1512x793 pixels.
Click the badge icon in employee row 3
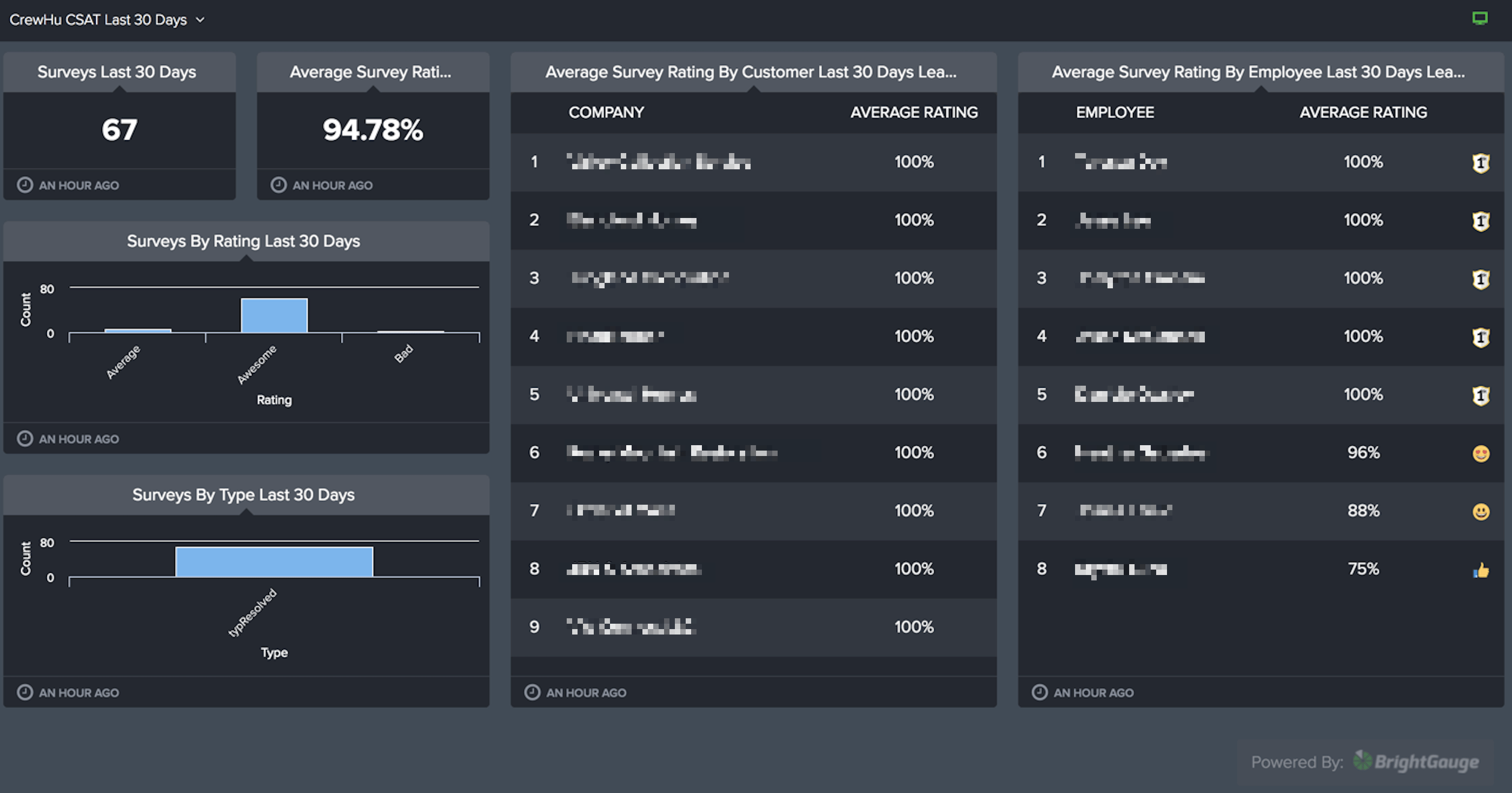click(1480, 279)
